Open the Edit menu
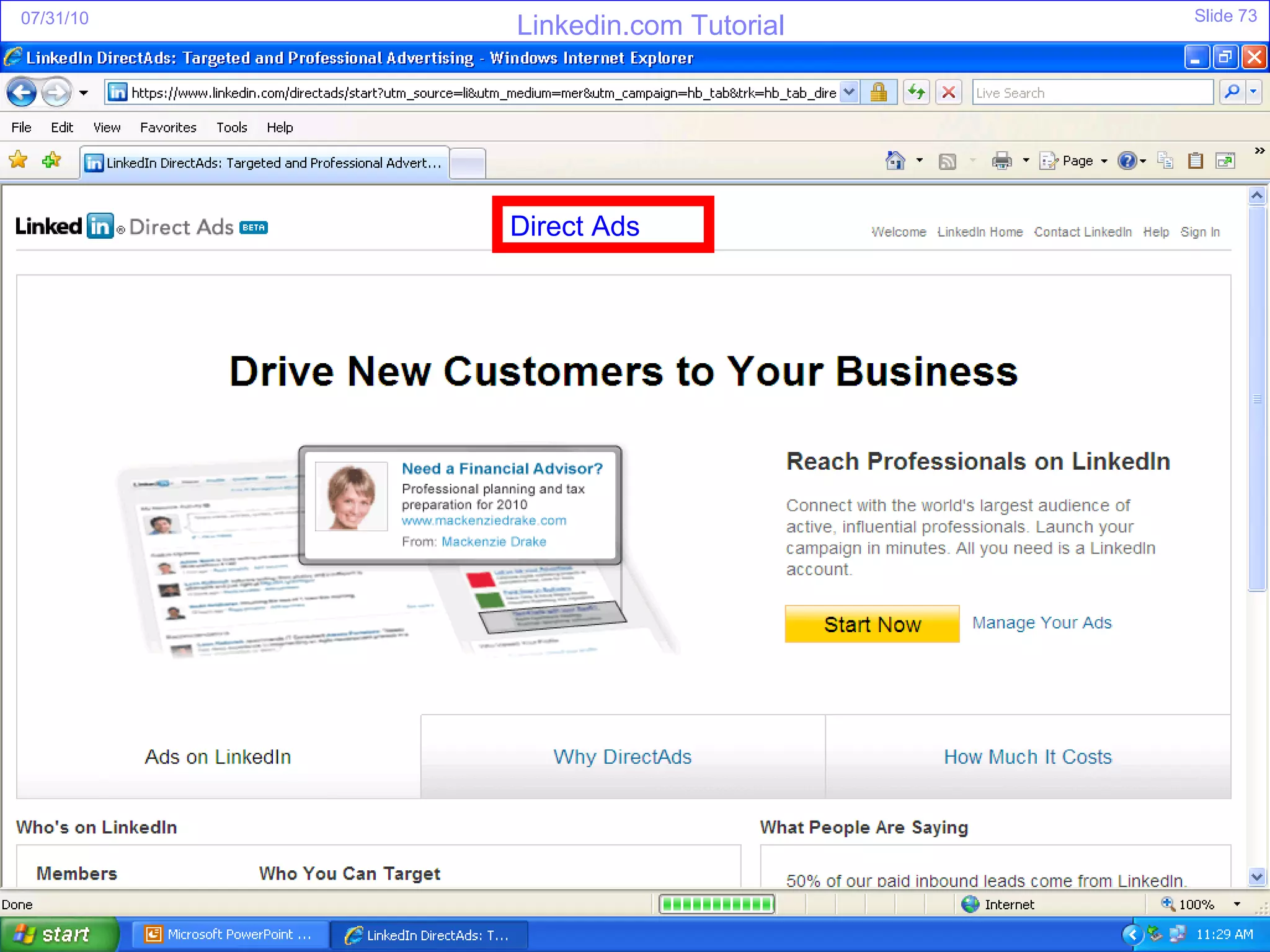1270x952 pixels. coord(62,128)
